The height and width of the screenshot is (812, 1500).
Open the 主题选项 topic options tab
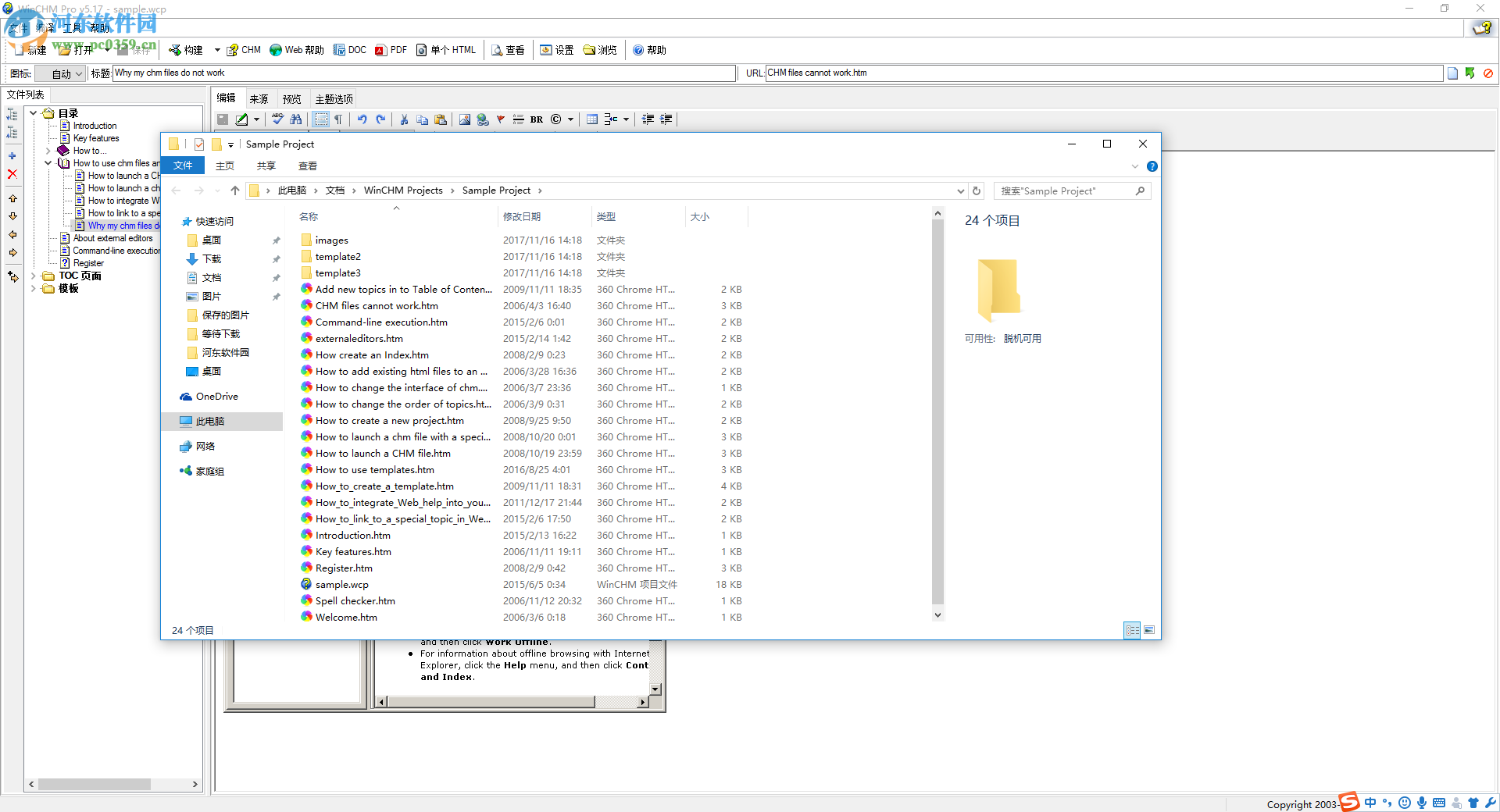pos(334,99)
